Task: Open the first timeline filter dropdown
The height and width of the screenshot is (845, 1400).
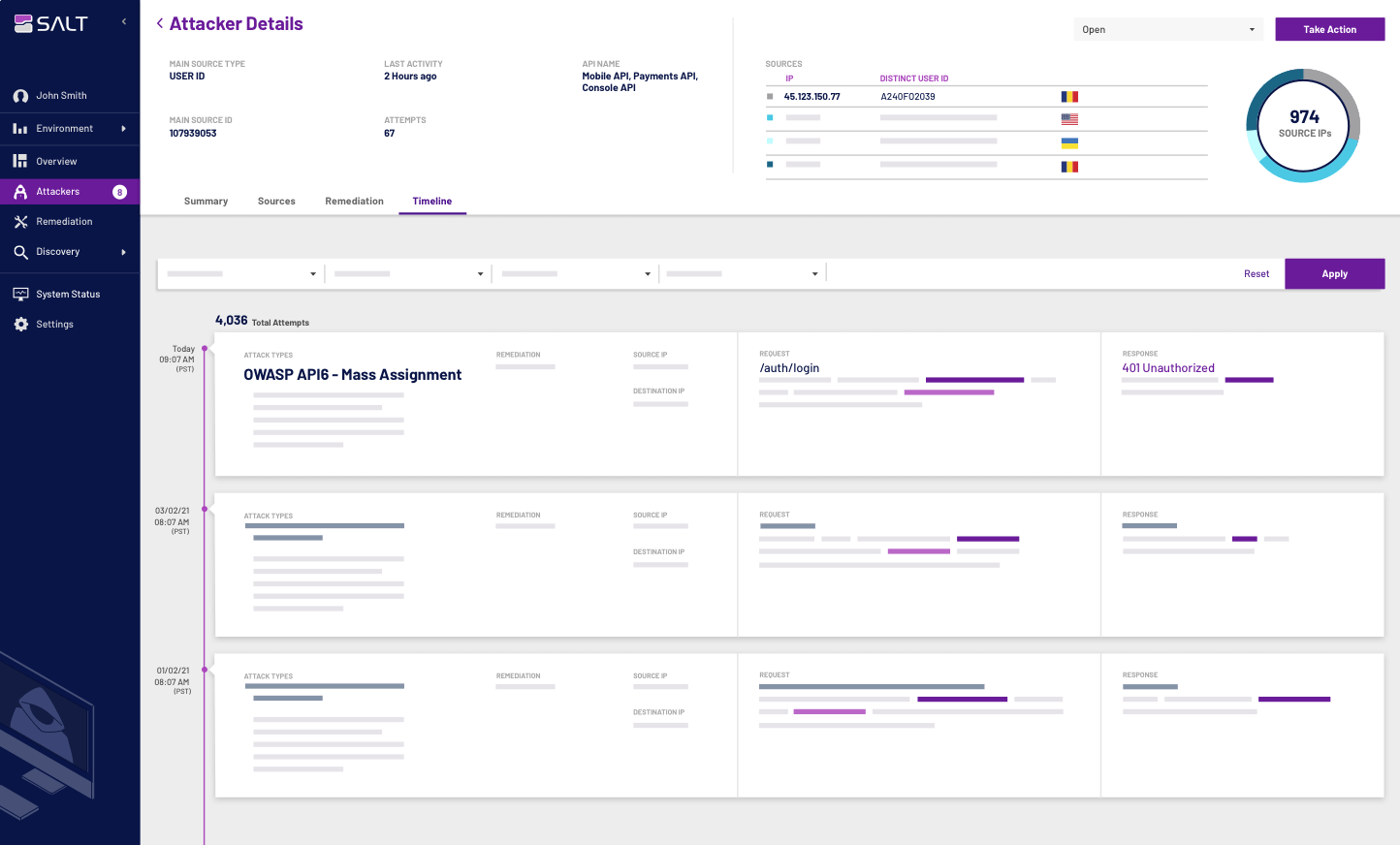Action: point(241,274)
